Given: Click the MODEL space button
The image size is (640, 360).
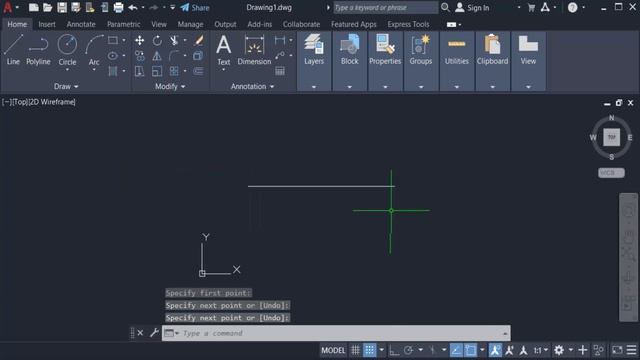Looking at the screenshot, I should pyautogui.click(x=333, y=350).
